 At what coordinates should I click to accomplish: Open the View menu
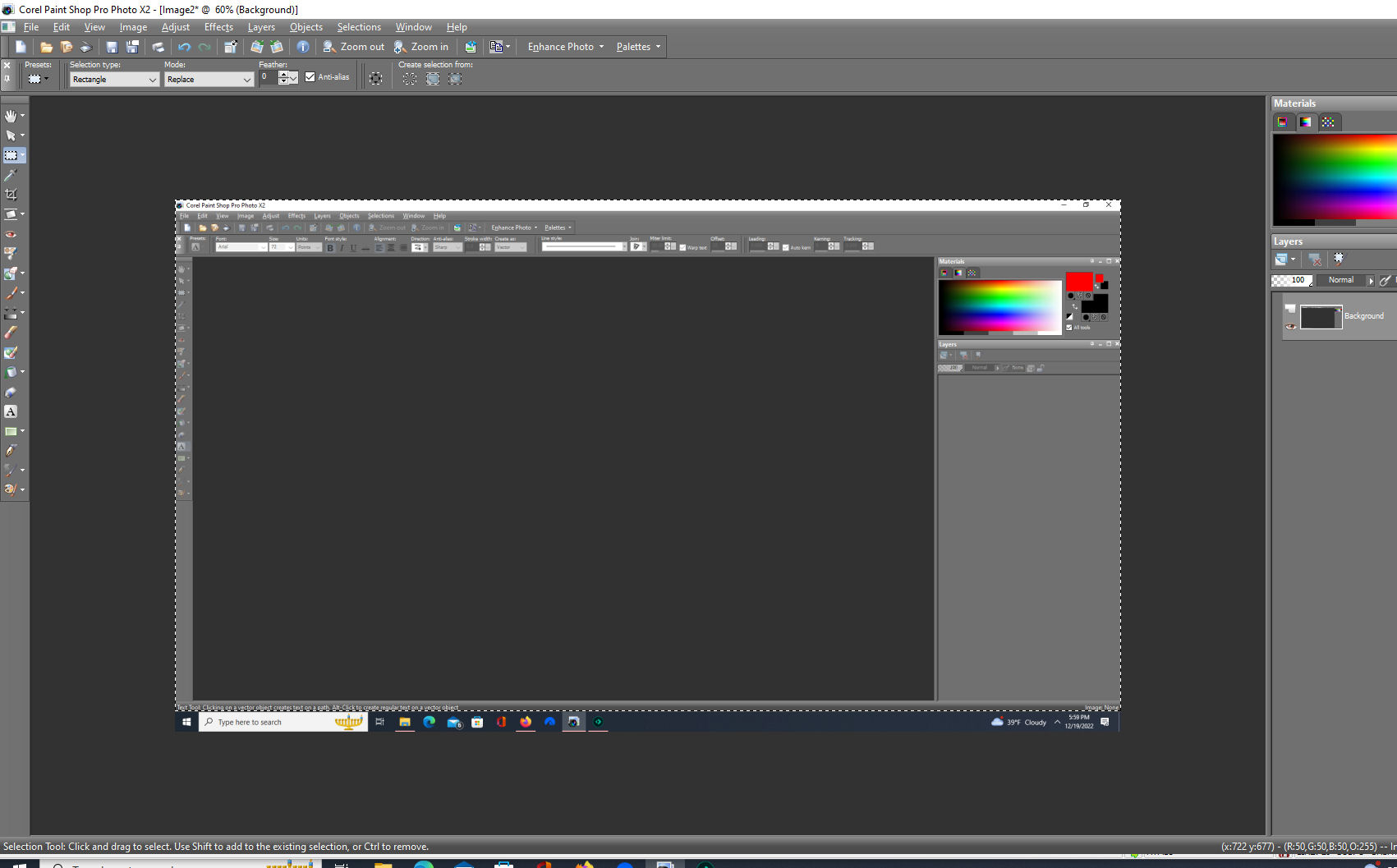click(x=94, y=27)
